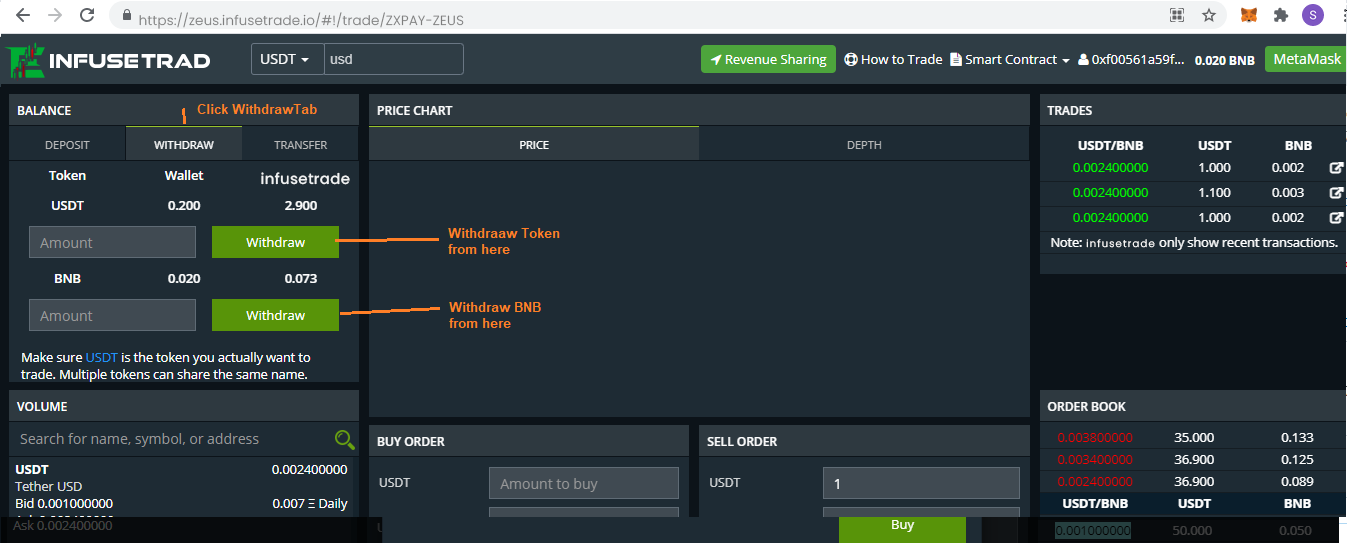
Task: Open account address 0xf00561a59f menu
Action: tap(1131, 60)
